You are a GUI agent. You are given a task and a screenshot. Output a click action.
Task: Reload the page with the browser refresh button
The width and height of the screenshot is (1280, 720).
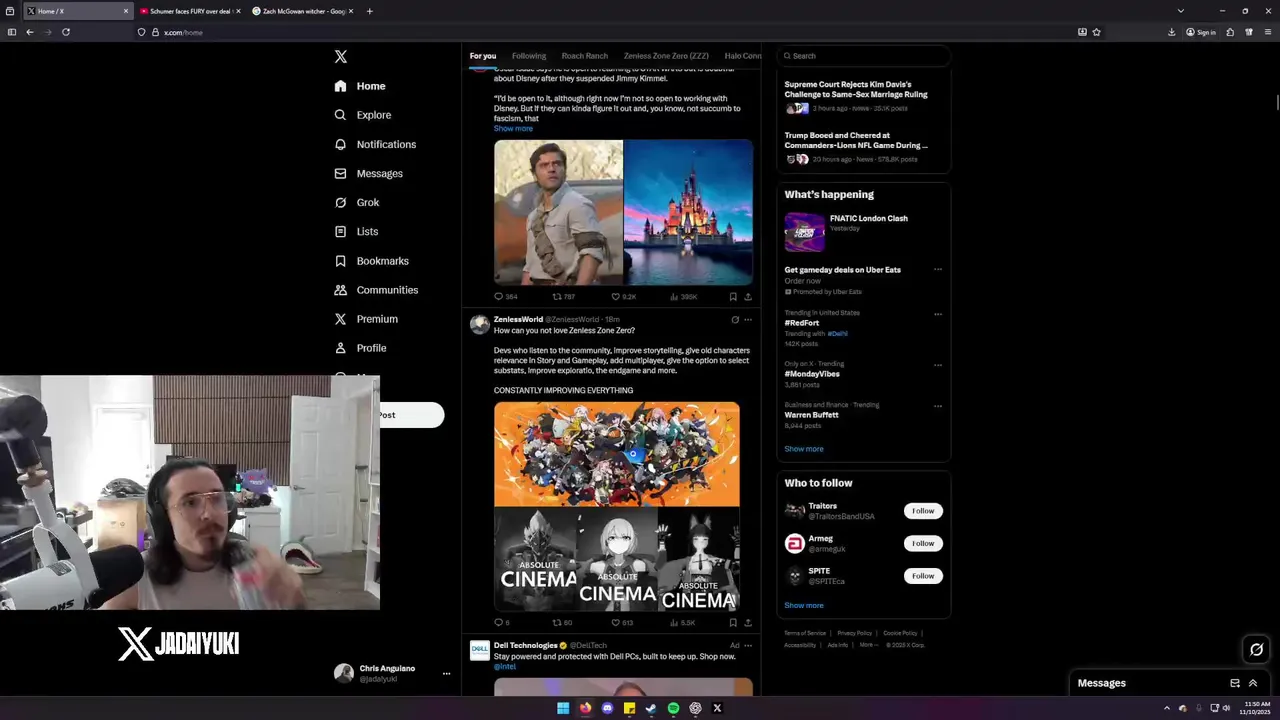click(x=66, y=32)
